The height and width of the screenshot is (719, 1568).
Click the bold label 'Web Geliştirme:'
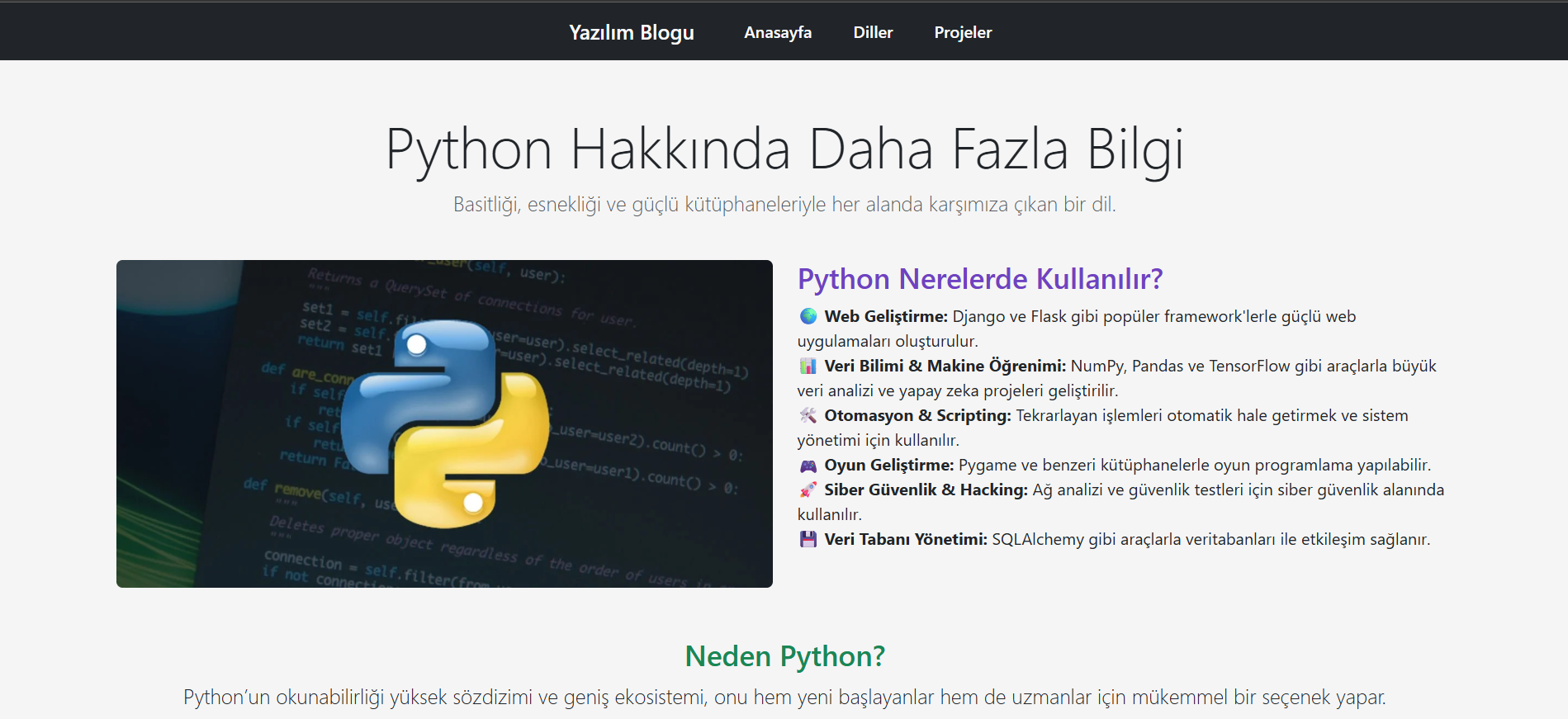click(886, 316)
